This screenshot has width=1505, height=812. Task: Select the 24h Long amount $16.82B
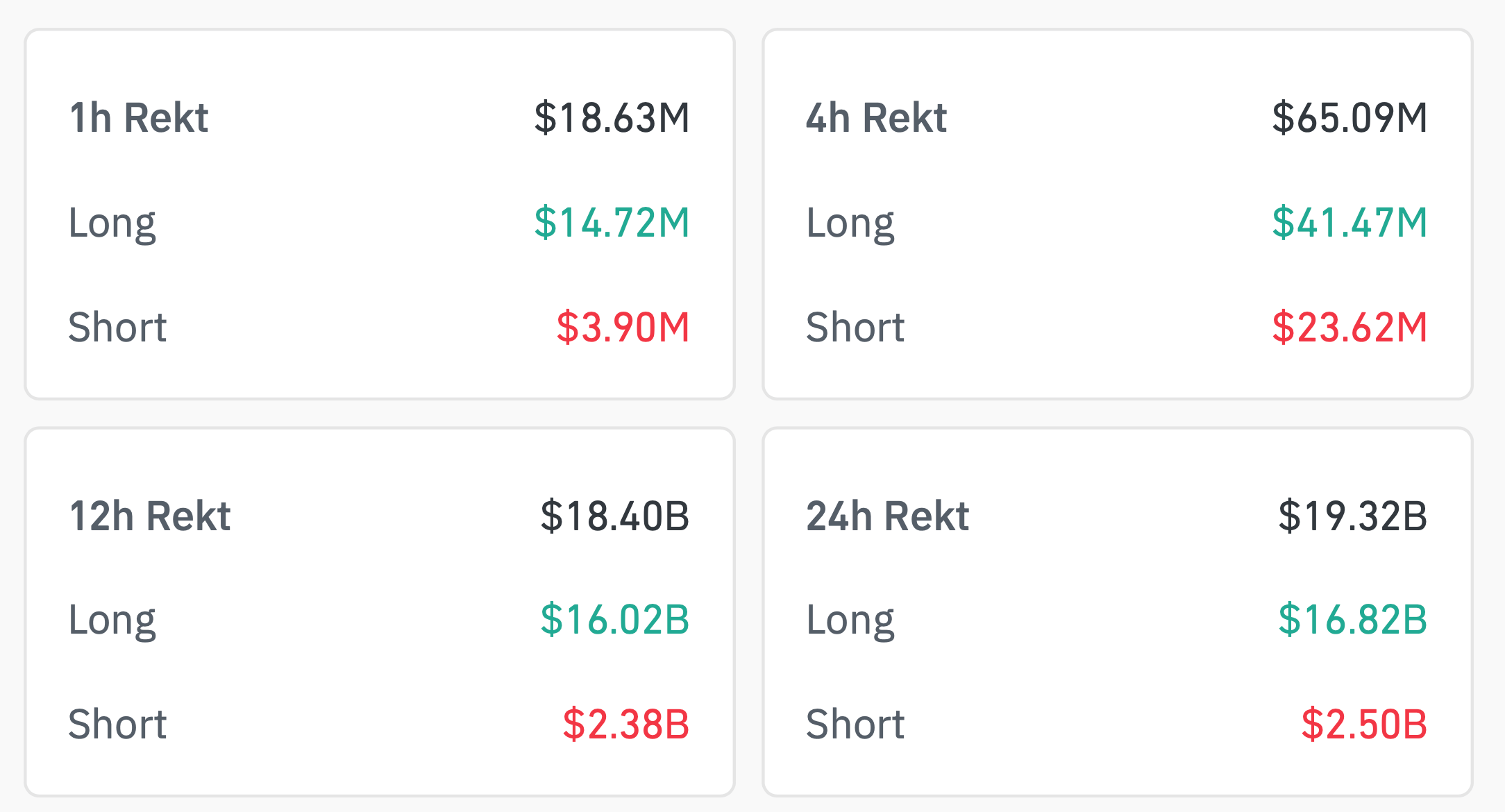tap(1352, 620)
